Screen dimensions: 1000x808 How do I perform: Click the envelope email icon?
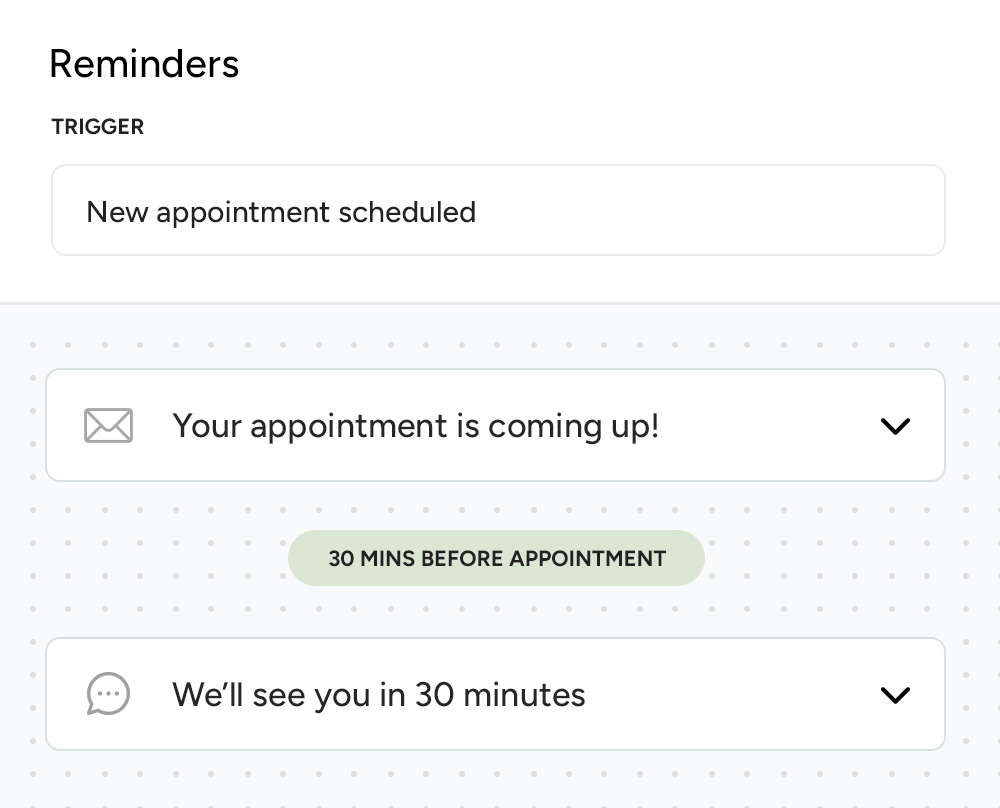point(108,426)
